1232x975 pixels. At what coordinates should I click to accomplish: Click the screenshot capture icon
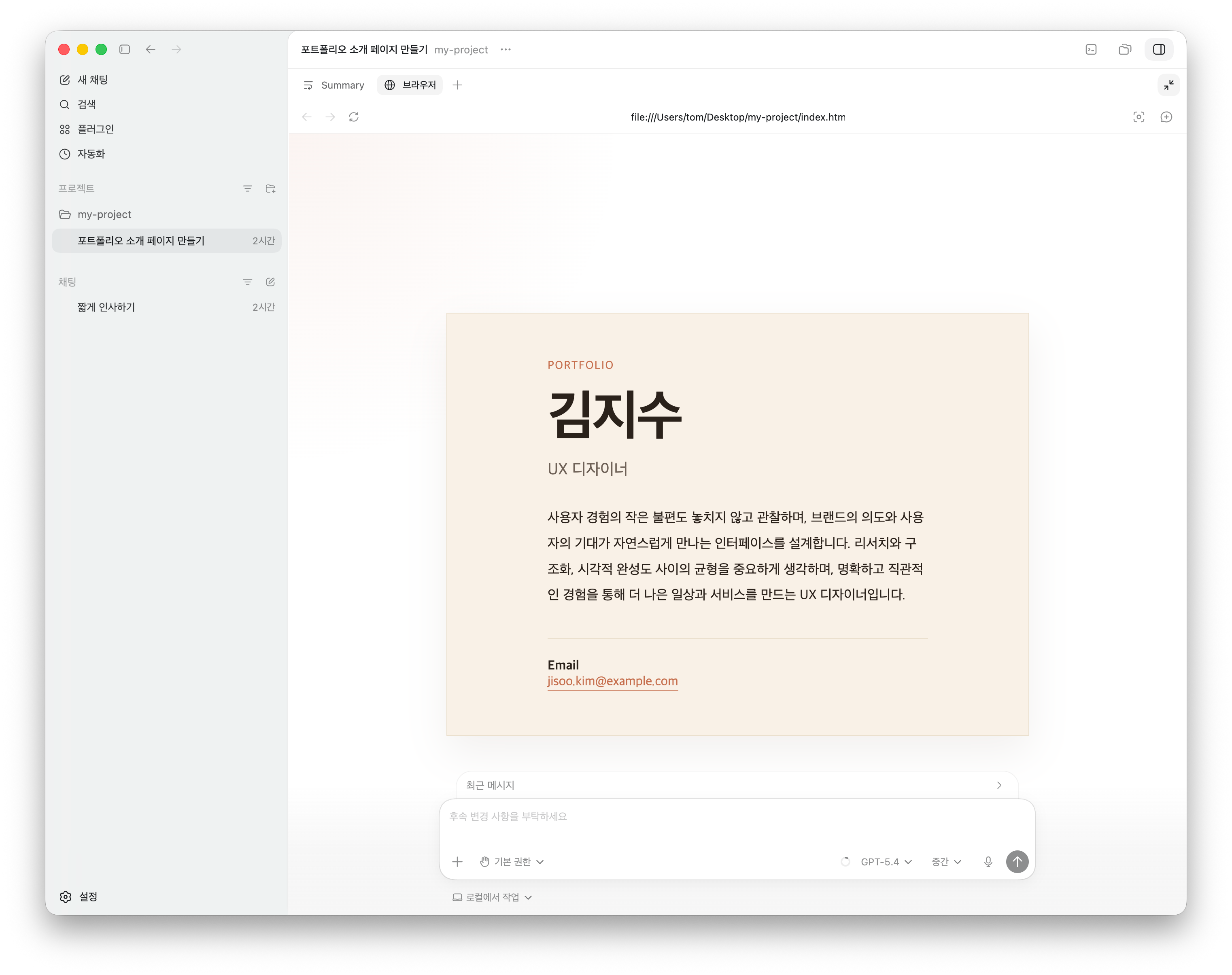(1139, 117)
